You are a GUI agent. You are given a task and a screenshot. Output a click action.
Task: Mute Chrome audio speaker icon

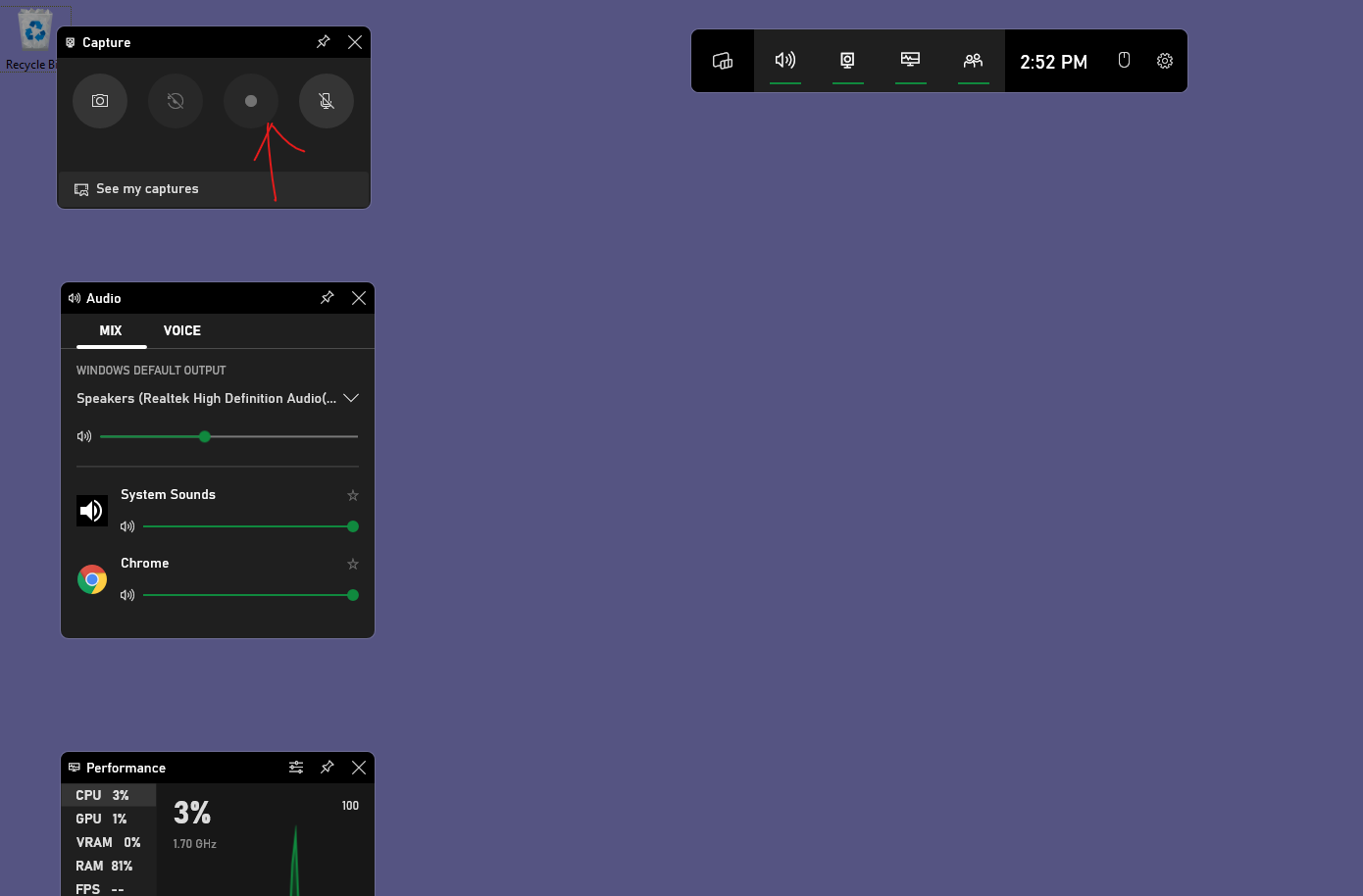[x=127, y=595]
